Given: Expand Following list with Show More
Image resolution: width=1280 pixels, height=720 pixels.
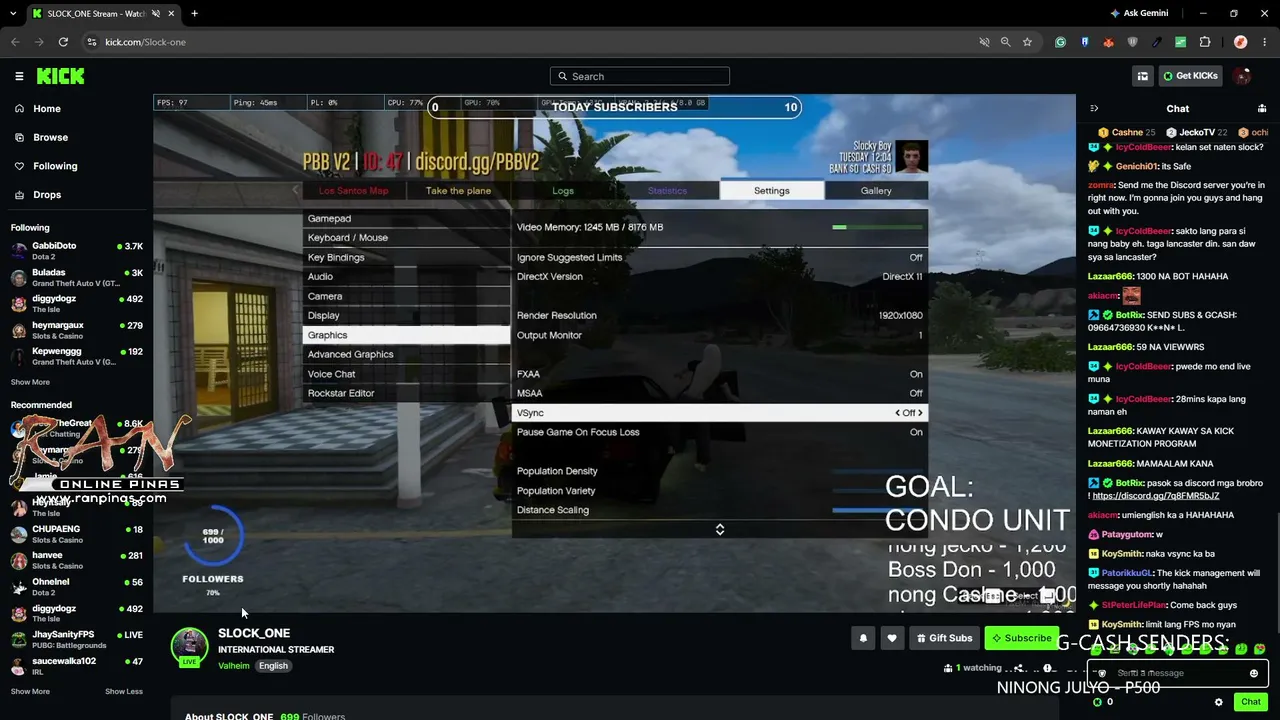Looking at the screenshot, I should pos(30,382).
